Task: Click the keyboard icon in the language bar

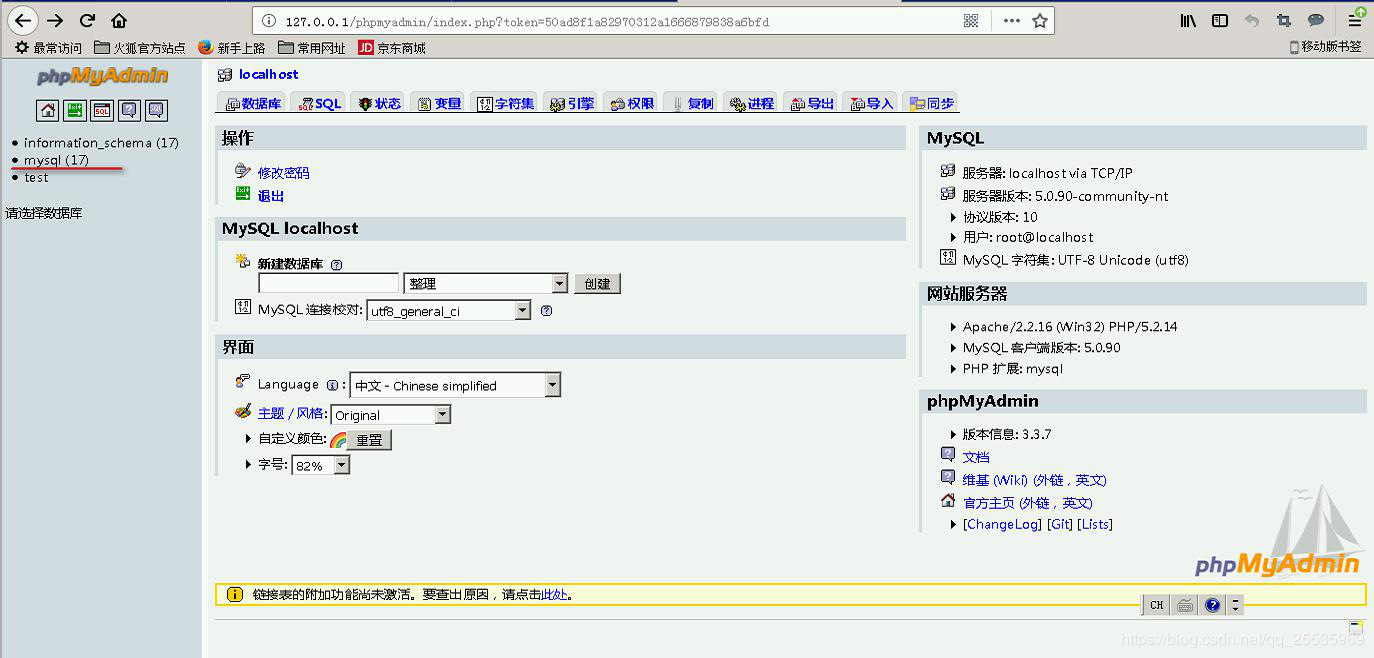Action: (x=1185, y=605)
